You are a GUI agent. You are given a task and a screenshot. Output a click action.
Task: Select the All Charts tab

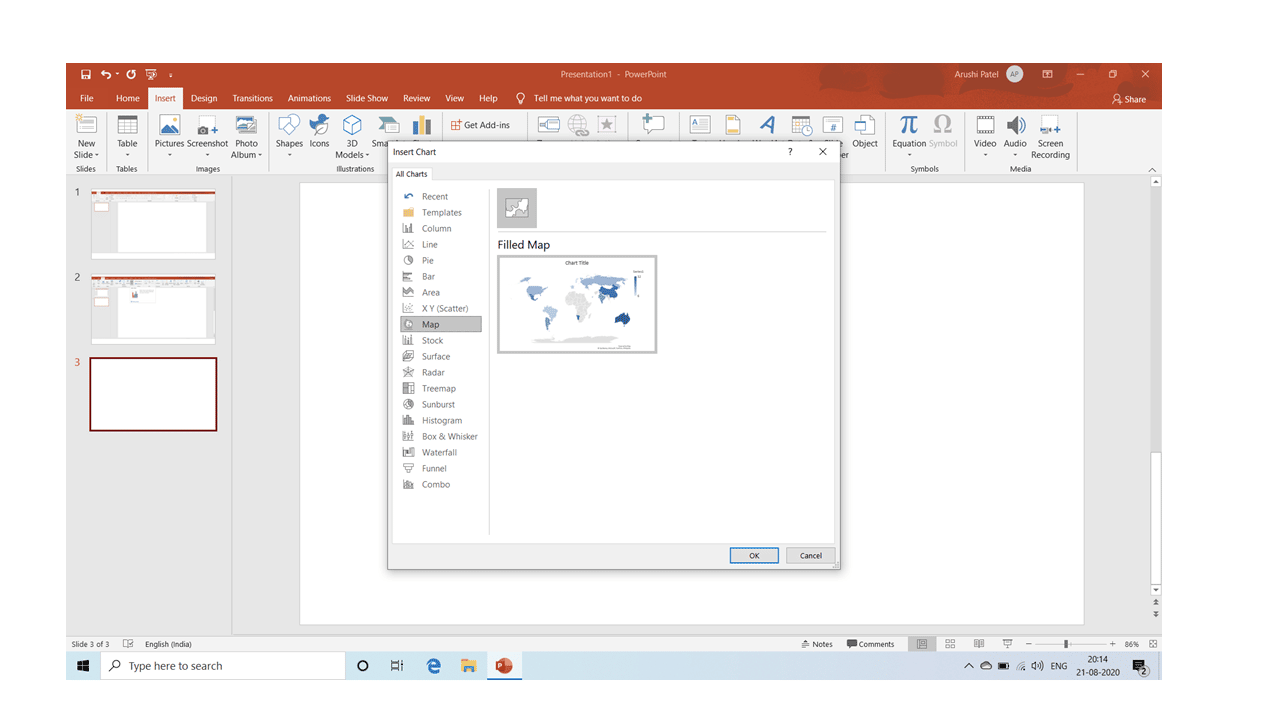click(412, 173)
